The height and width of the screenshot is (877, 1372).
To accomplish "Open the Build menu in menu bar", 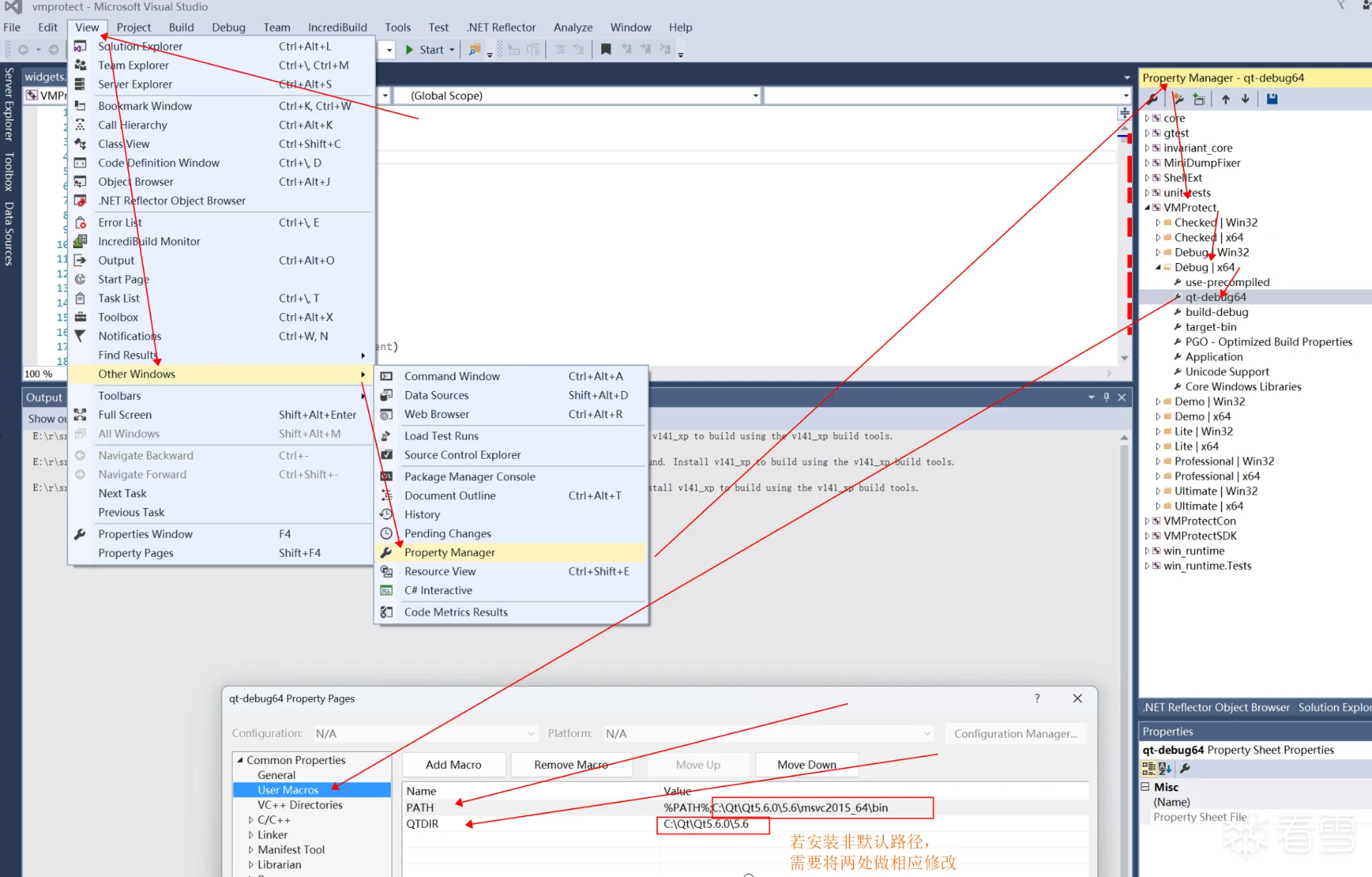I will click(x=181, y=27).
